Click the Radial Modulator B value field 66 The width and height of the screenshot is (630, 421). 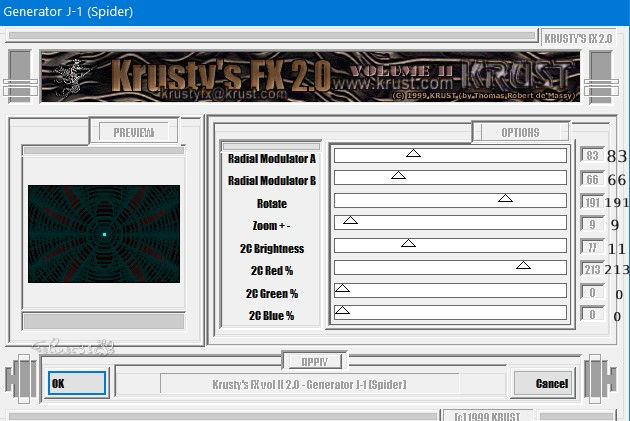point(592,179)
